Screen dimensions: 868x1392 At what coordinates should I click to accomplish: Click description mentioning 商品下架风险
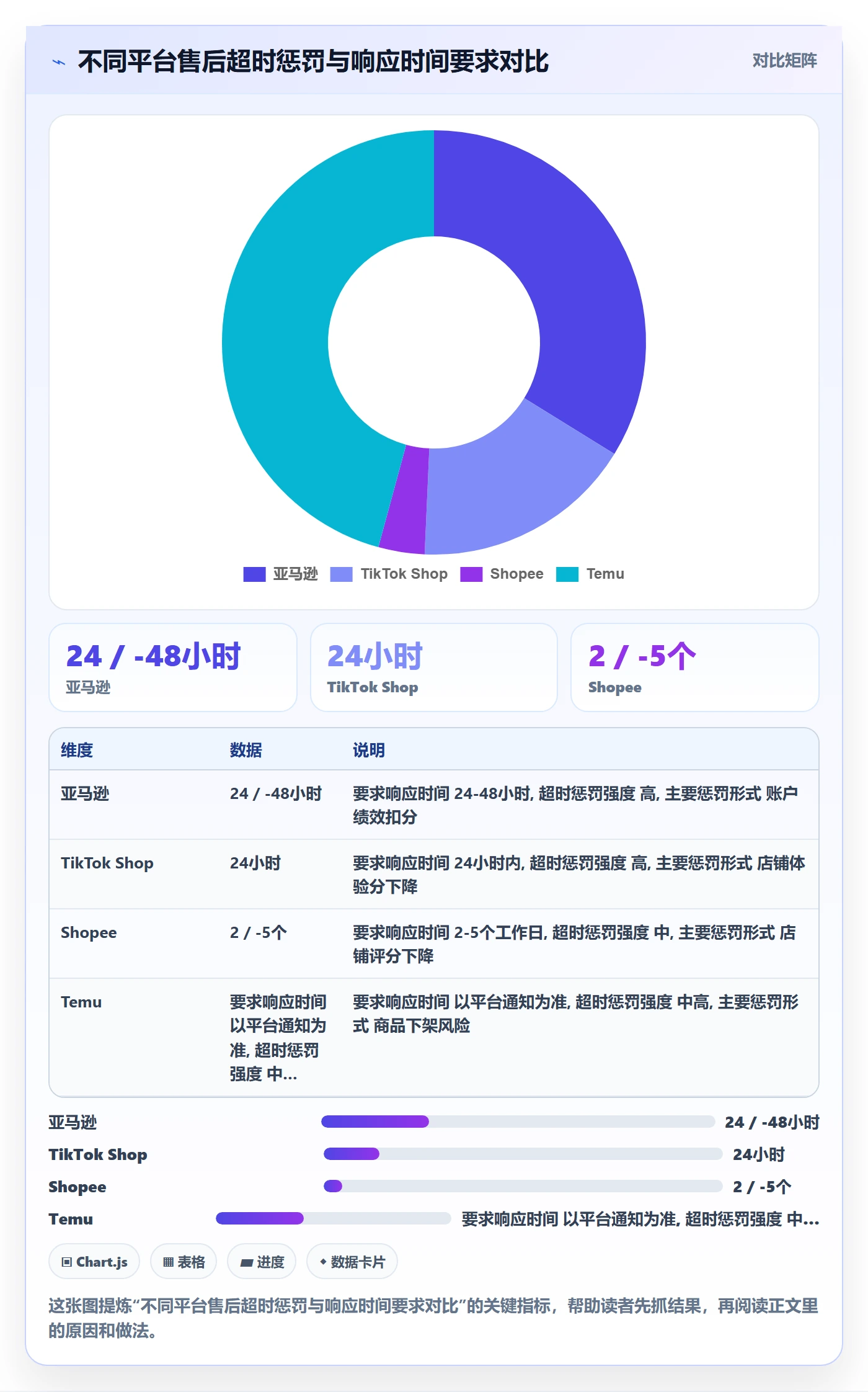[576, 1014]
